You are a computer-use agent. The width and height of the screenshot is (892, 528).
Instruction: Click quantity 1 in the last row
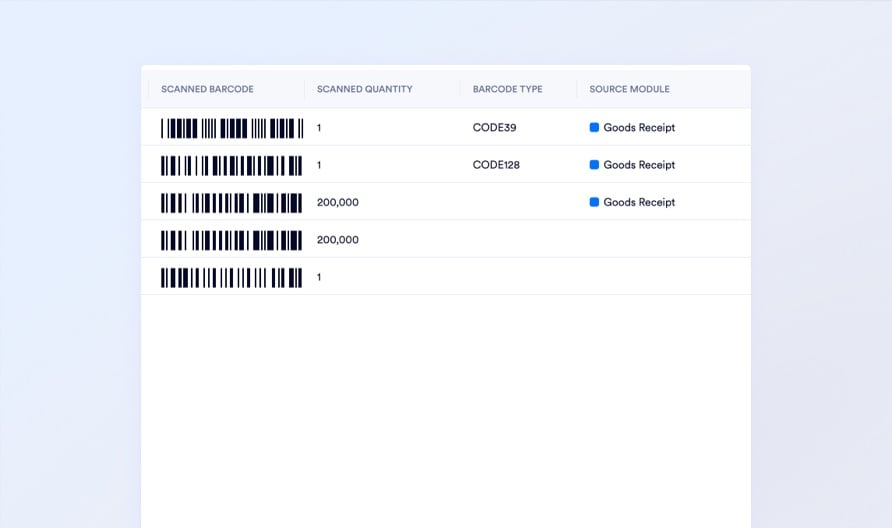[319, 277]
